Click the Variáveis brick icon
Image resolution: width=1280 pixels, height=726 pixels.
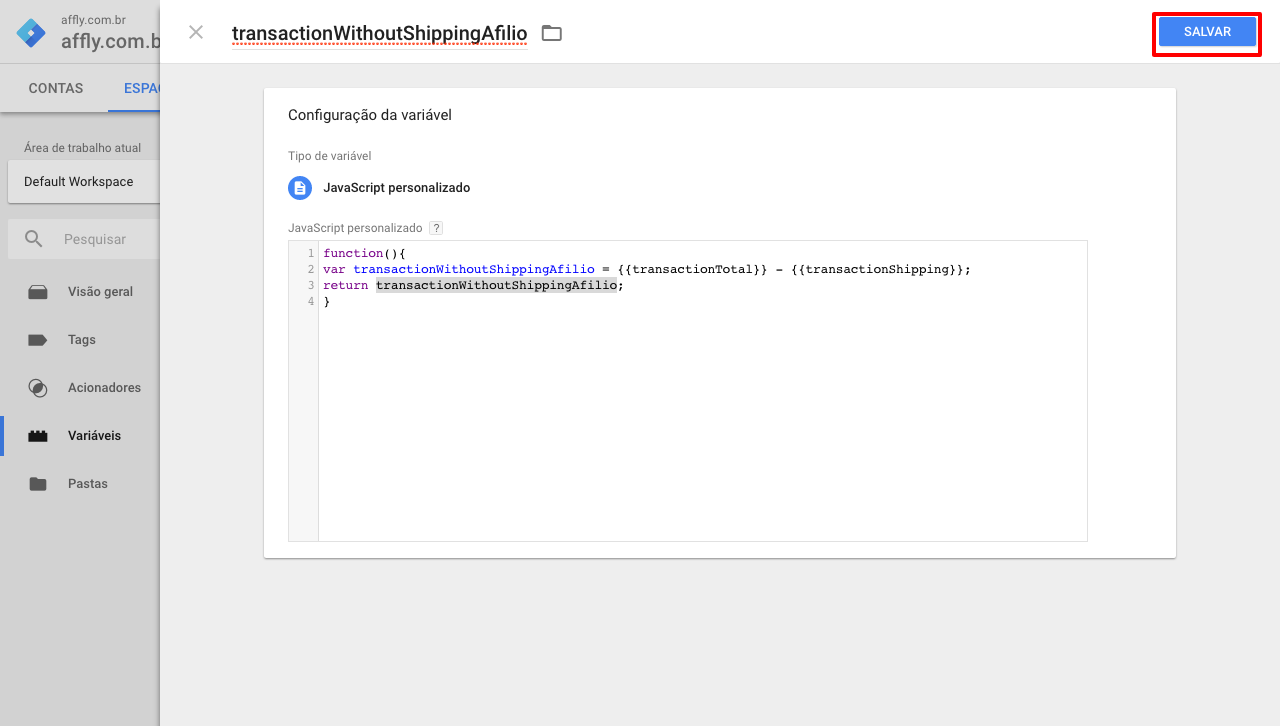point(38,436)
